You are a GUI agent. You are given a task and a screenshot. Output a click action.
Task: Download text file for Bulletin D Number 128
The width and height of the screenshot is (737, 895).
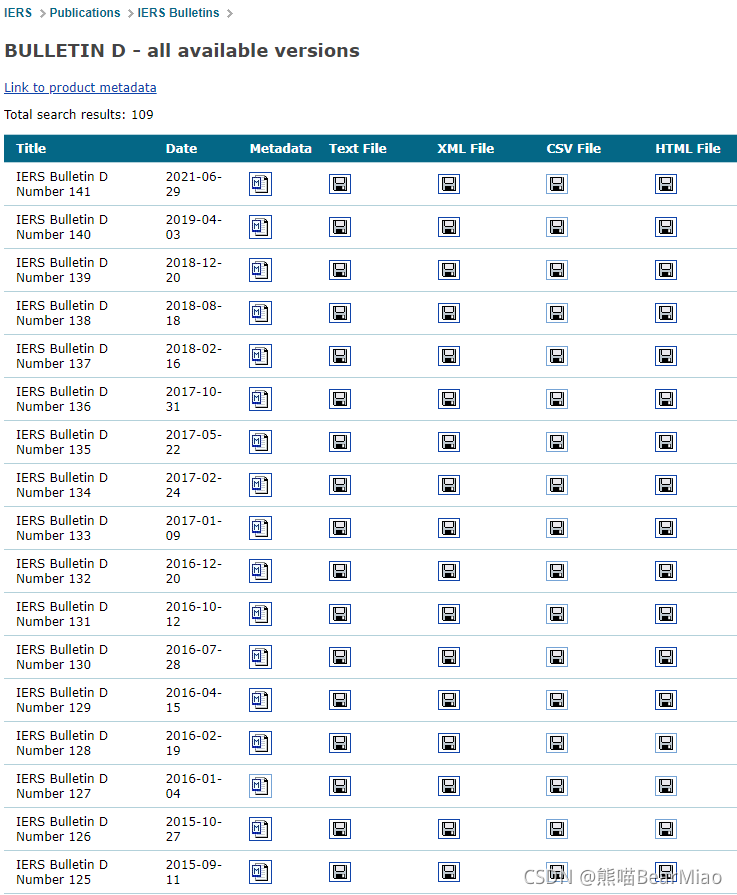point(340,743)
